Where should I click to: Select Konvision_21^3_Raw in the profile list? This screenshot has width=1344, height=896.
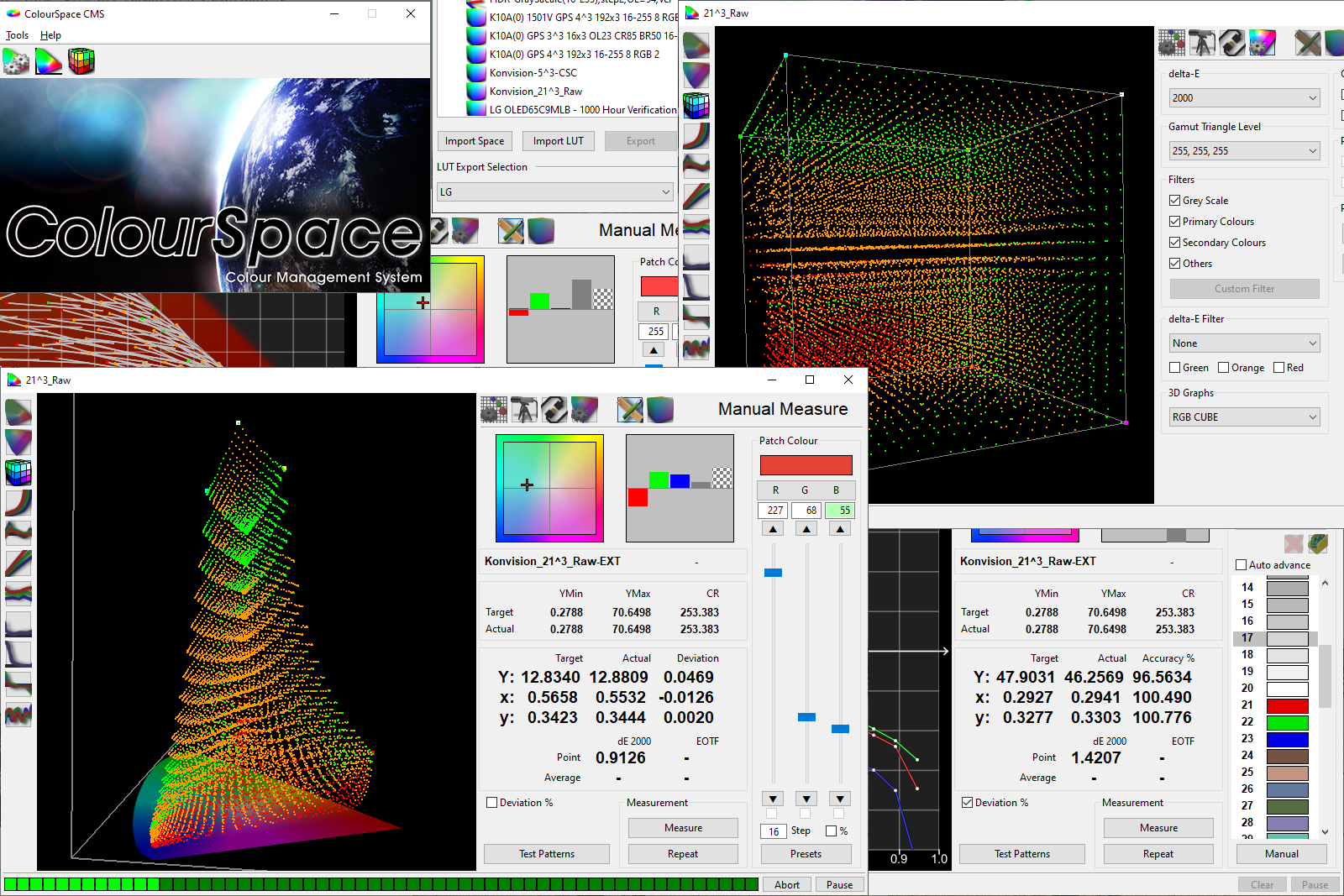[535, 92]
